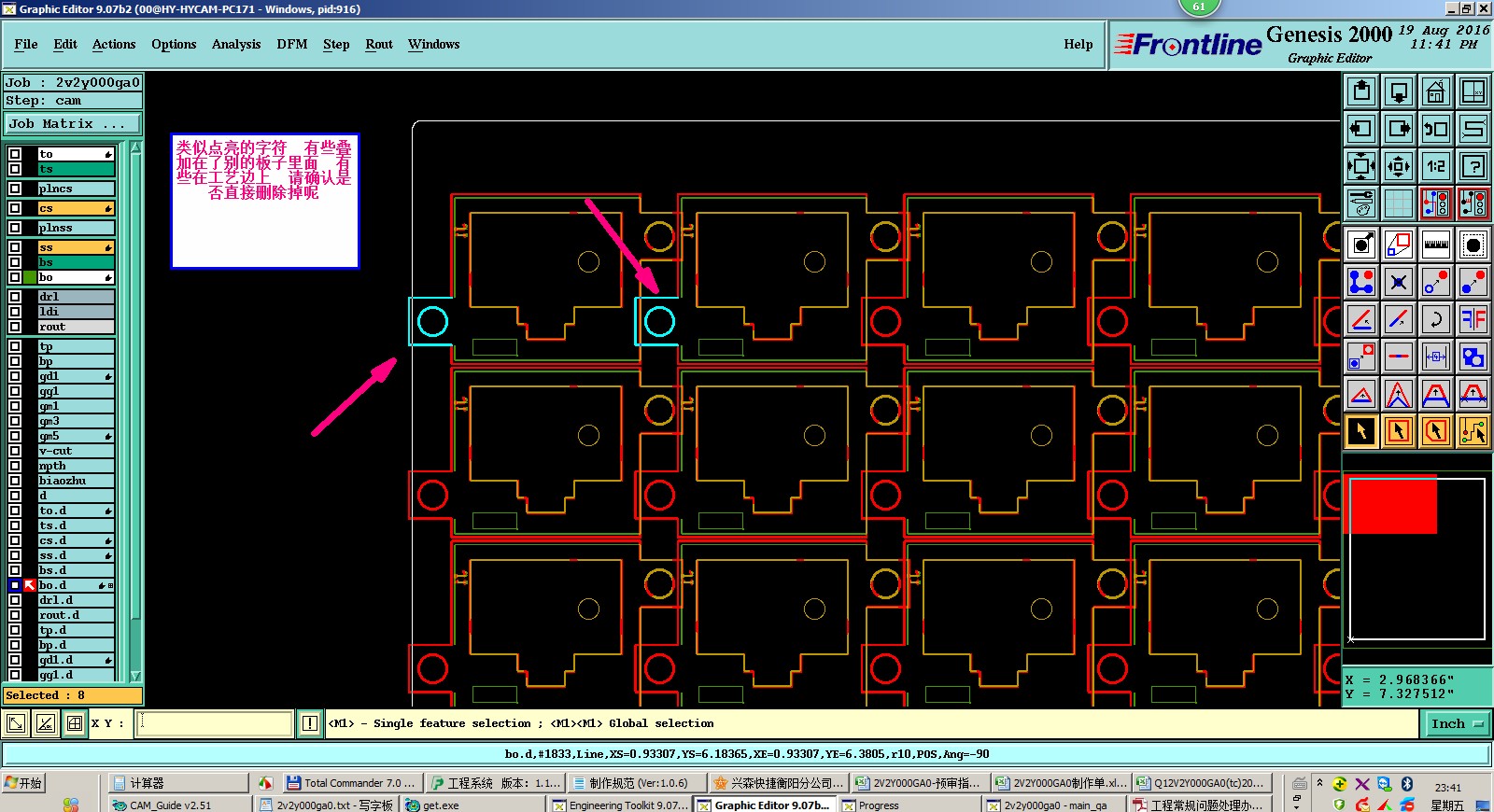This screenshot has height=812, width=1494.
Task: Select the 'gm5' layer row
Action: pyautogui.click(x=76, y=436)
